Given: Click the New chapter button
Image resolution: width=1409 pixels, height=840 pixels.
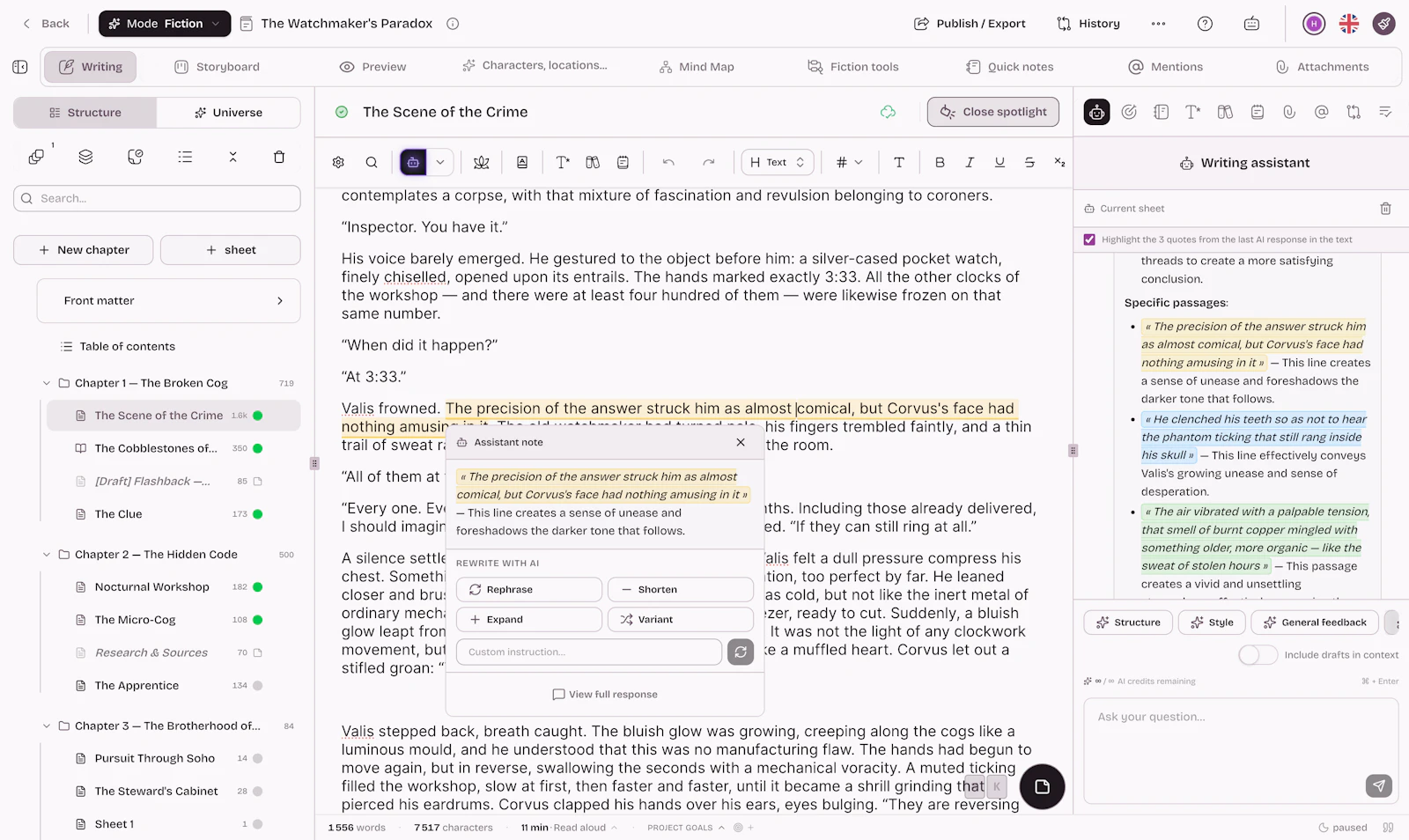Looking at the screenshot, I should [x=84, y=250].
